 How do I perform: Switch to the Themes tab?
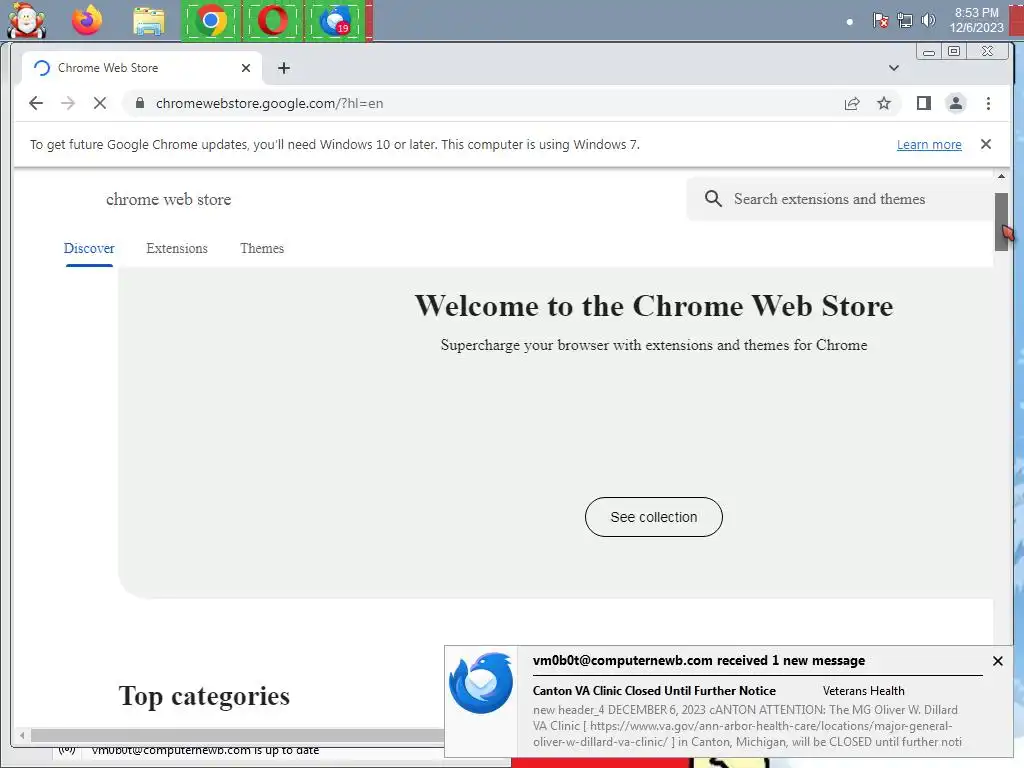(x=262, y=248)
